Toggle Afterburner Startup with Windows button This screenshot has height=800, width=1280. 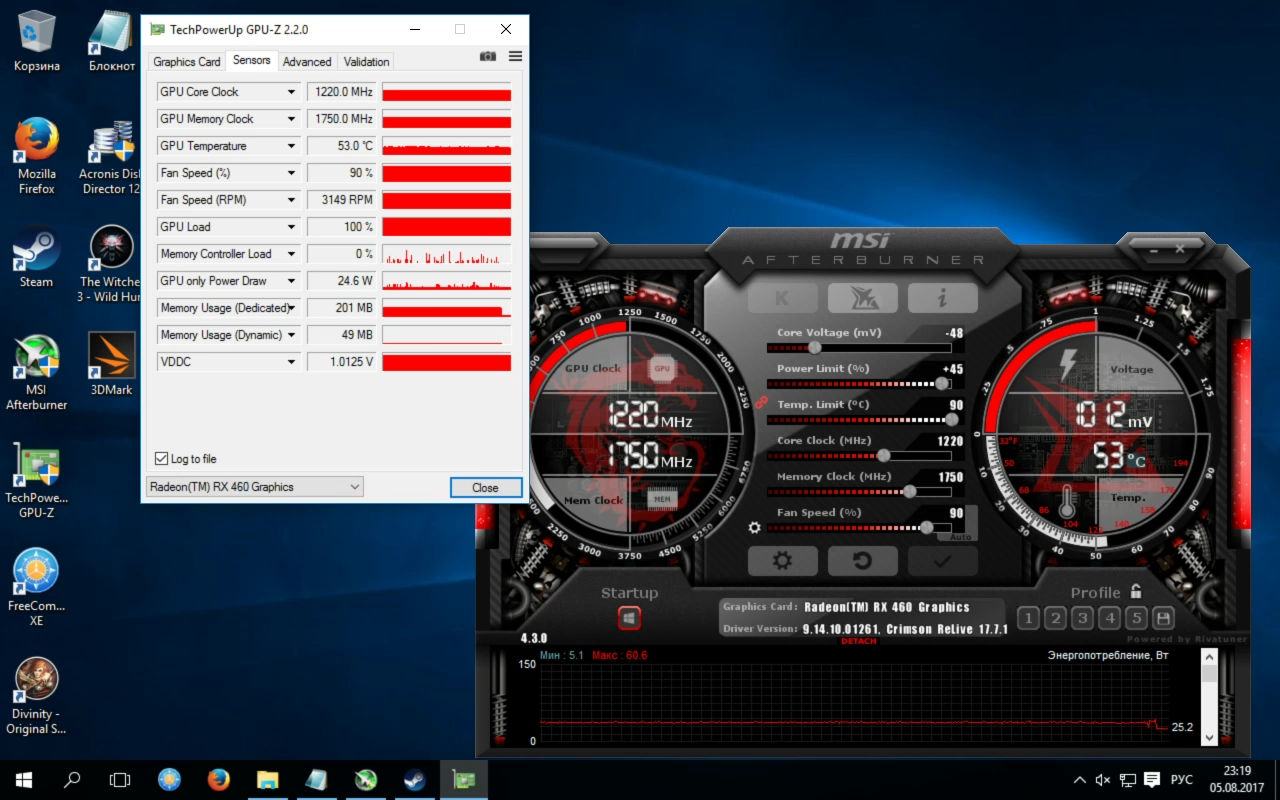[x=629, y=619]
